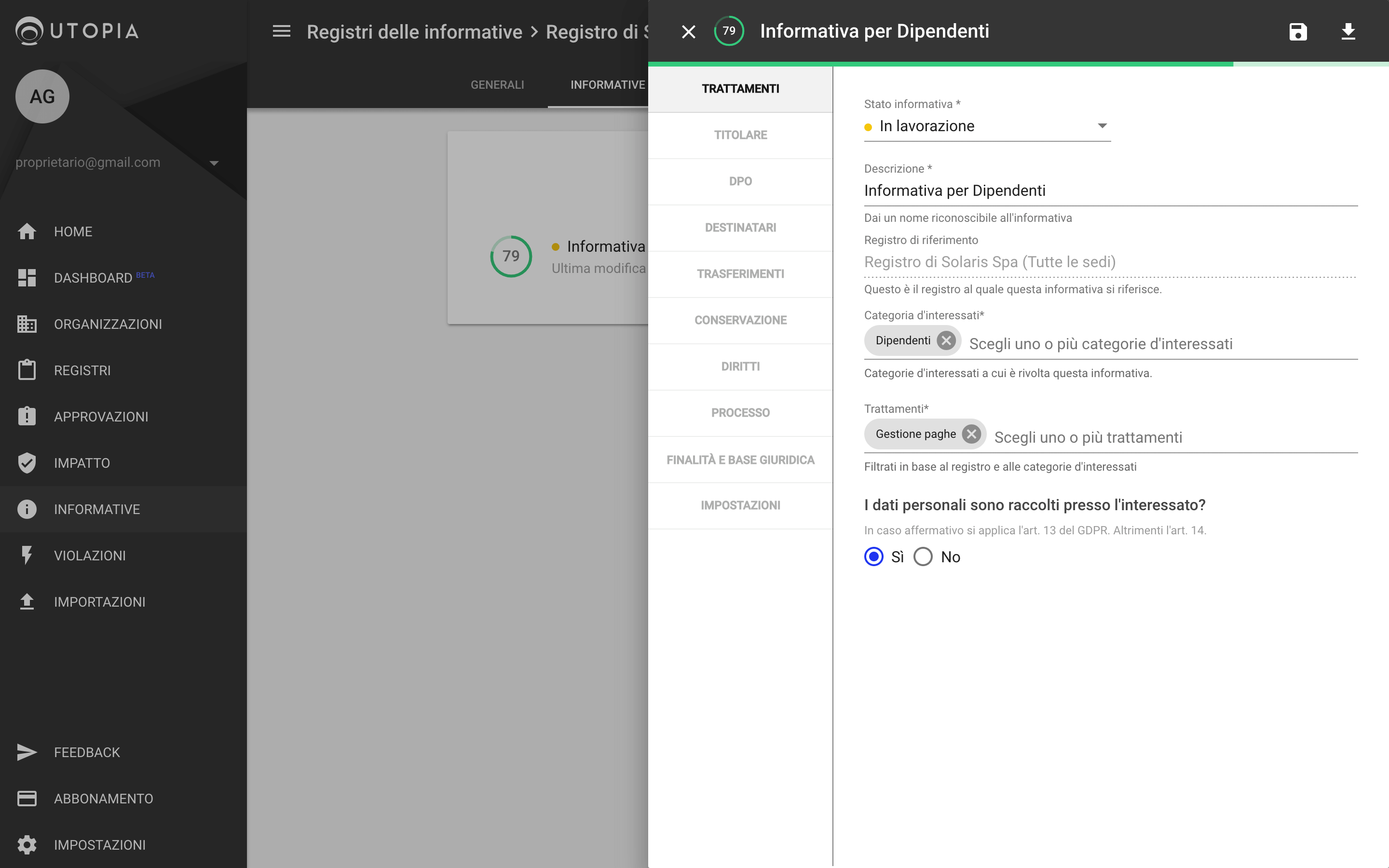Click the save floppy disk icon
The image size is (1389, 868).
coord(1298,31)
